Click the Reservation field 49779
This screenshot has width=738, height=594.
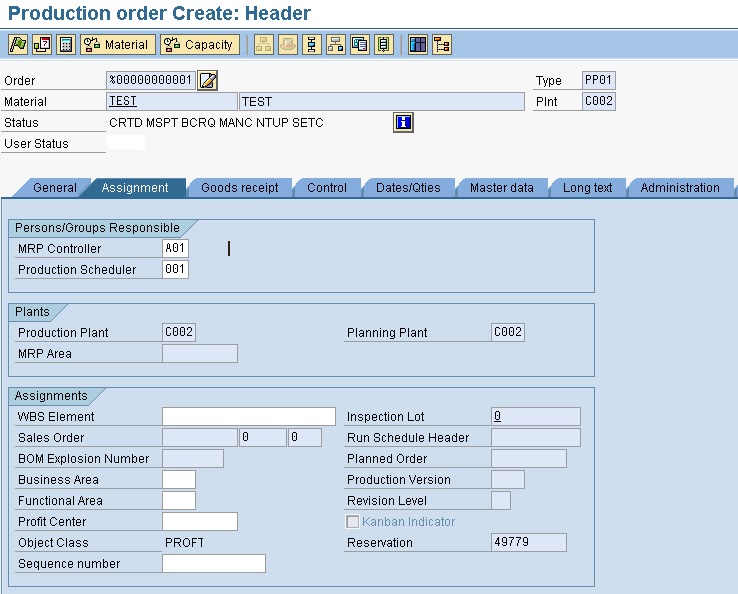[x=529, y=542]
